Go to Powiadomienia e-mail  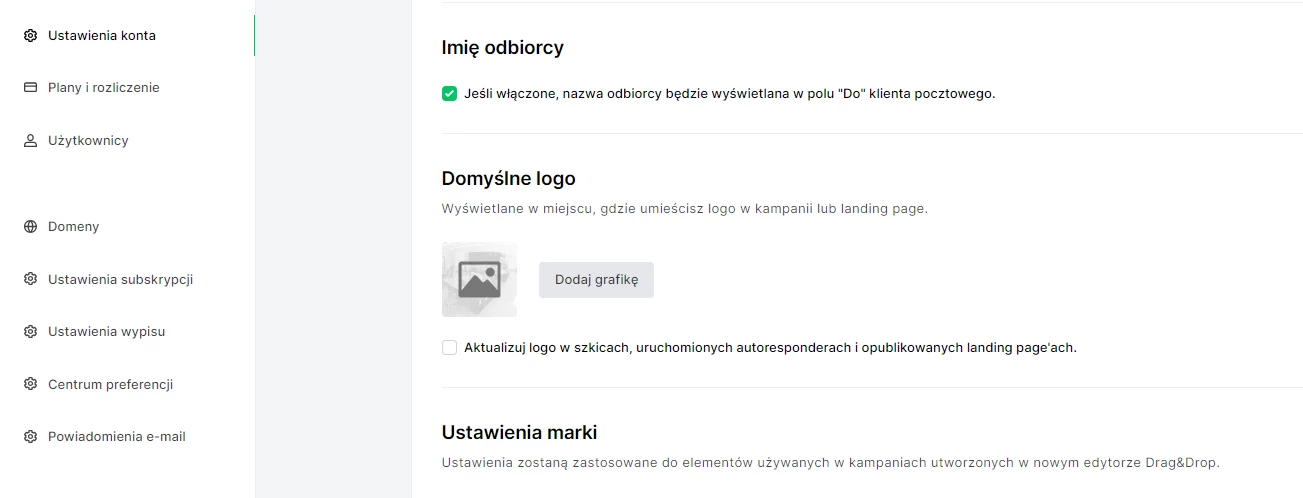117,437
